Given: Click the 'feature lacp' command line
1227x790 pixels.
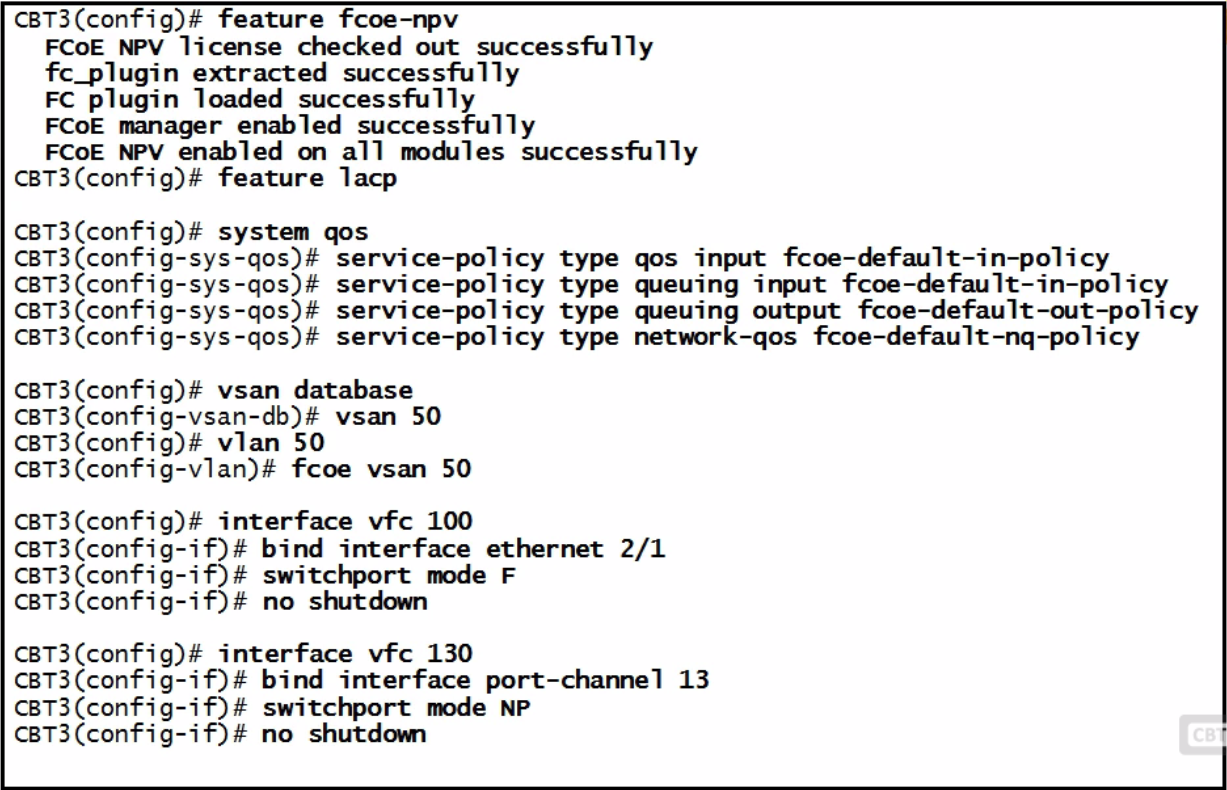Looking at the screenshot, I should [x=206, y=179].
